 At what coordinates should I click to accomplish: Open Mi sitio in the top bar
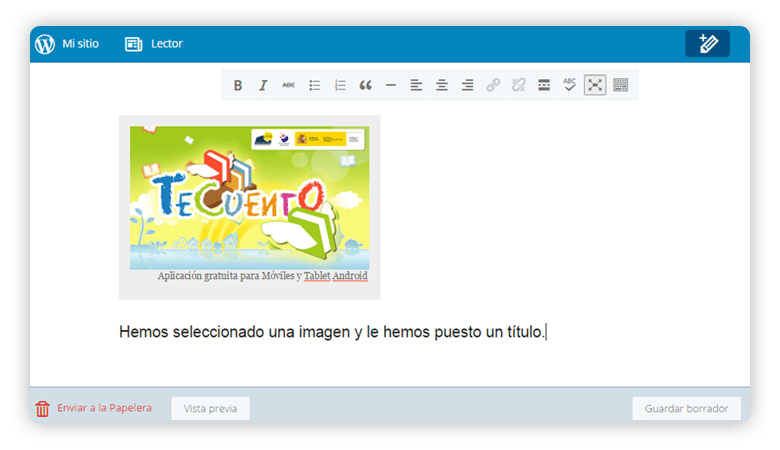[81, 44]
